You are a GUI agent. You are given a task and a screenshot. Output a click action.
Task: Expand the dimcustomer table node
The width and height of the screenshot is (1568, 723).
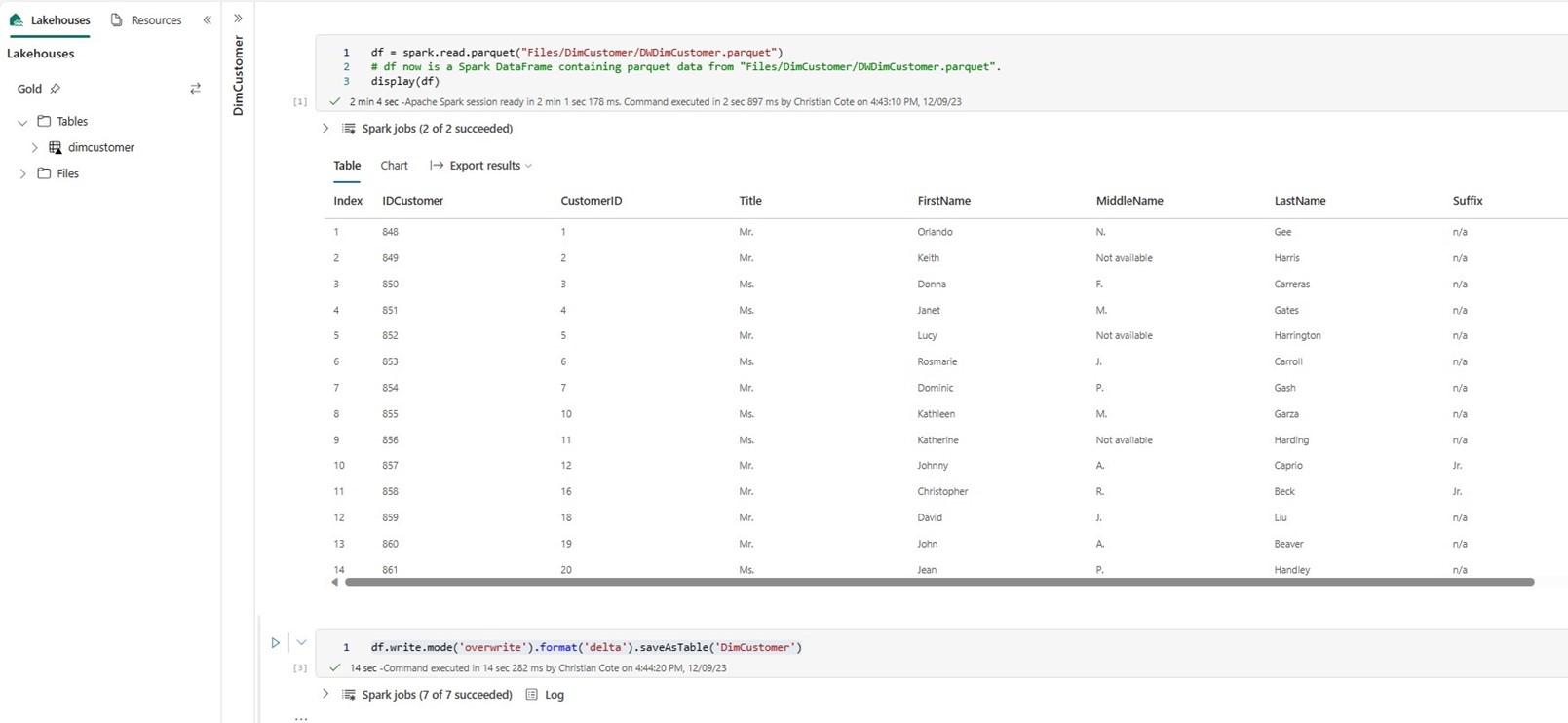pyautogui.click(x=35, y=148)
